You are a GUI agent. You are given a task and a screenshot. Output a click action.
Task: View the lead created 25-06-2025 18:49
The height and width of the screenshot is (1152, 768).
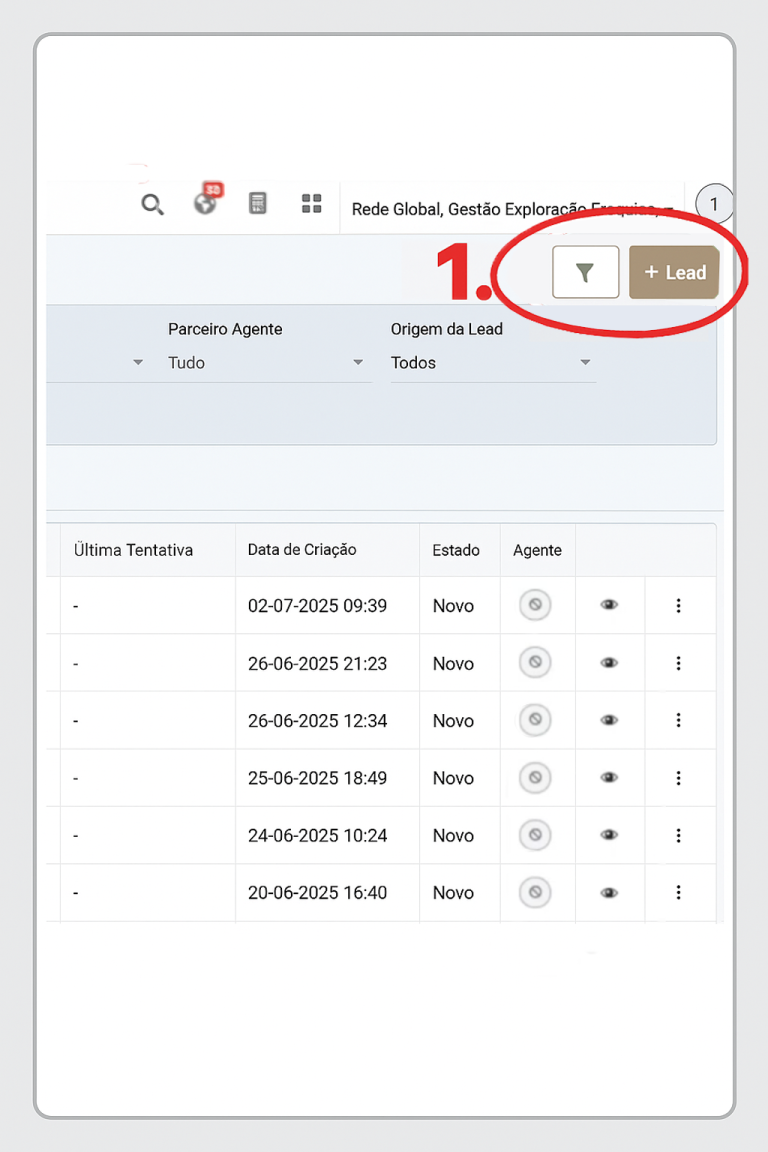point(609,778)
